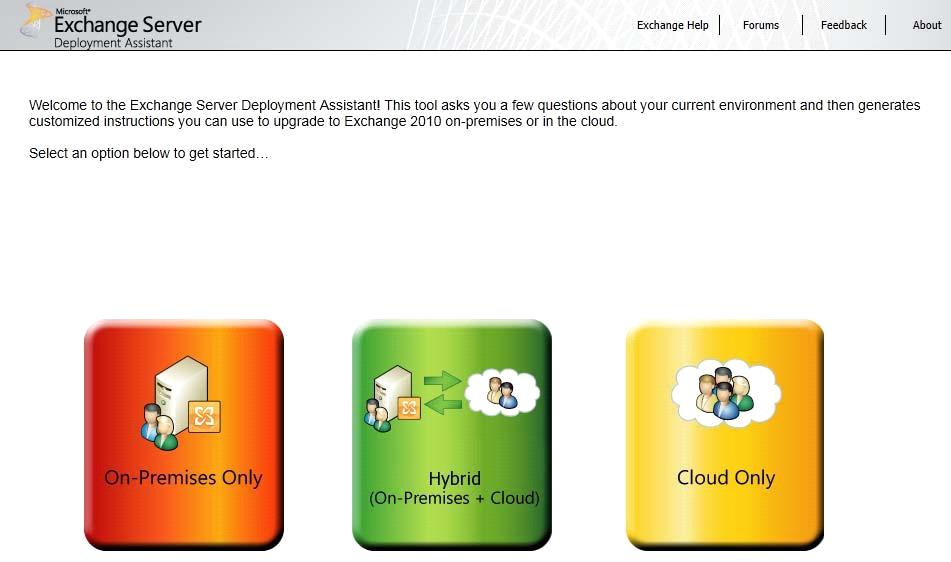951x562 pixels.
Task: Open the About link
Action: (x=927, y=25)
